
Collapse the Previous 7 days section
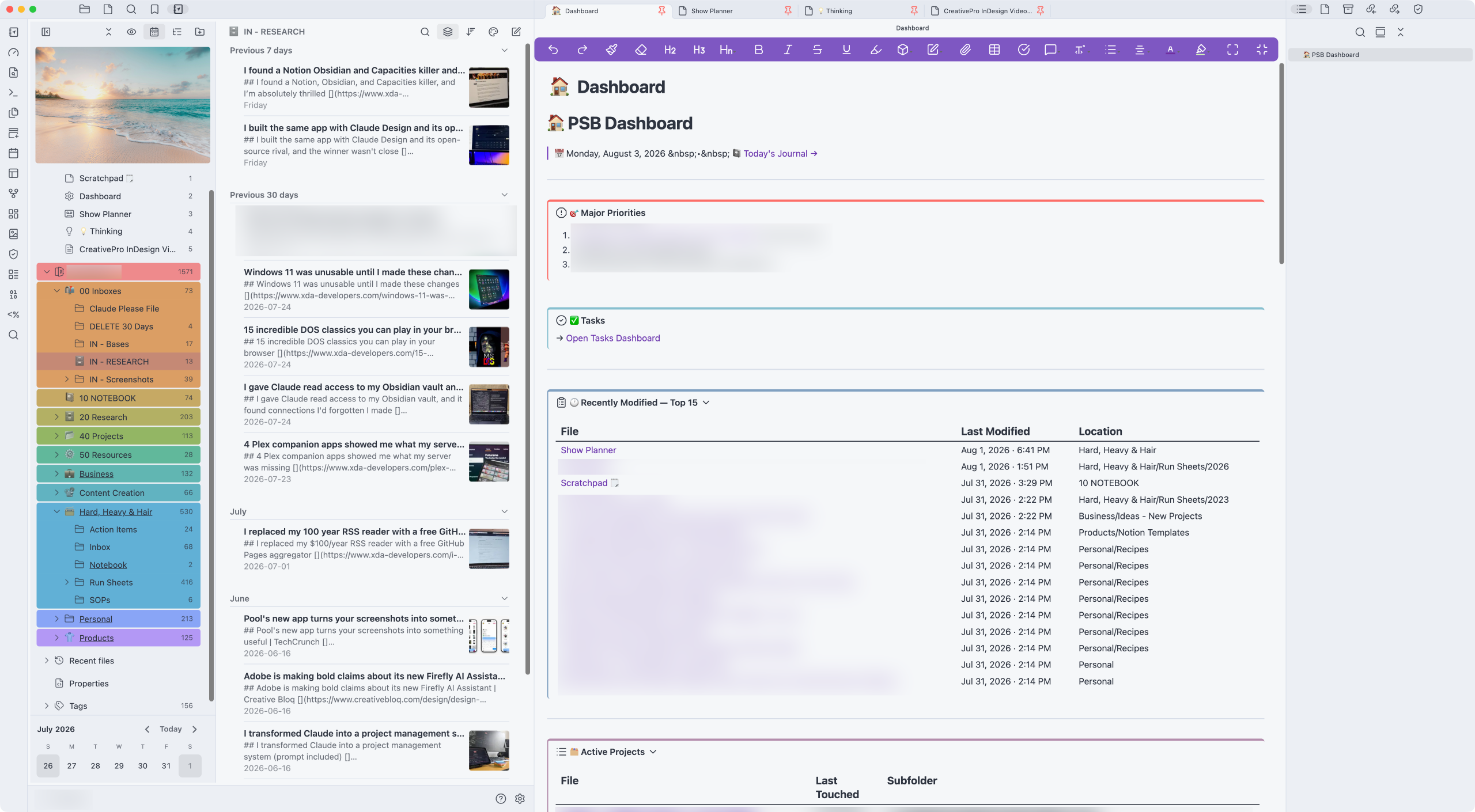coord(505,50)
